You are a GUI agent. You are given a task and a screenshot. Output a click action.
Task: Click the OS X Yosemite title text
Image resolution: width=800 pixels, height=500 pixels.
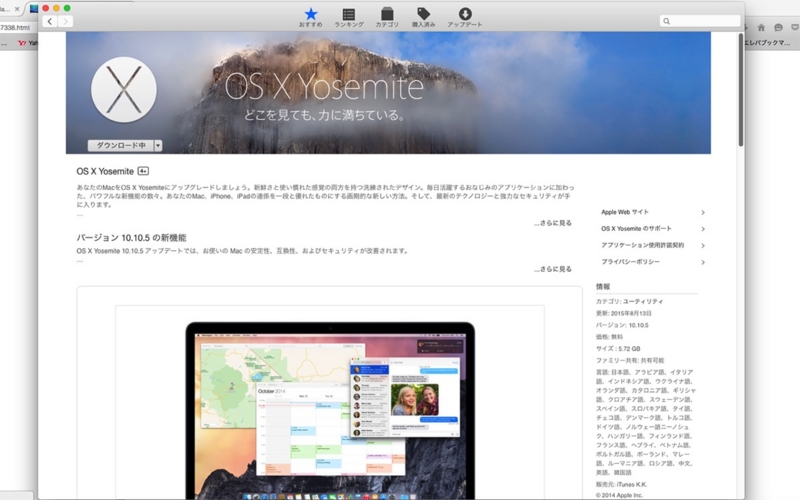[105, 171]
